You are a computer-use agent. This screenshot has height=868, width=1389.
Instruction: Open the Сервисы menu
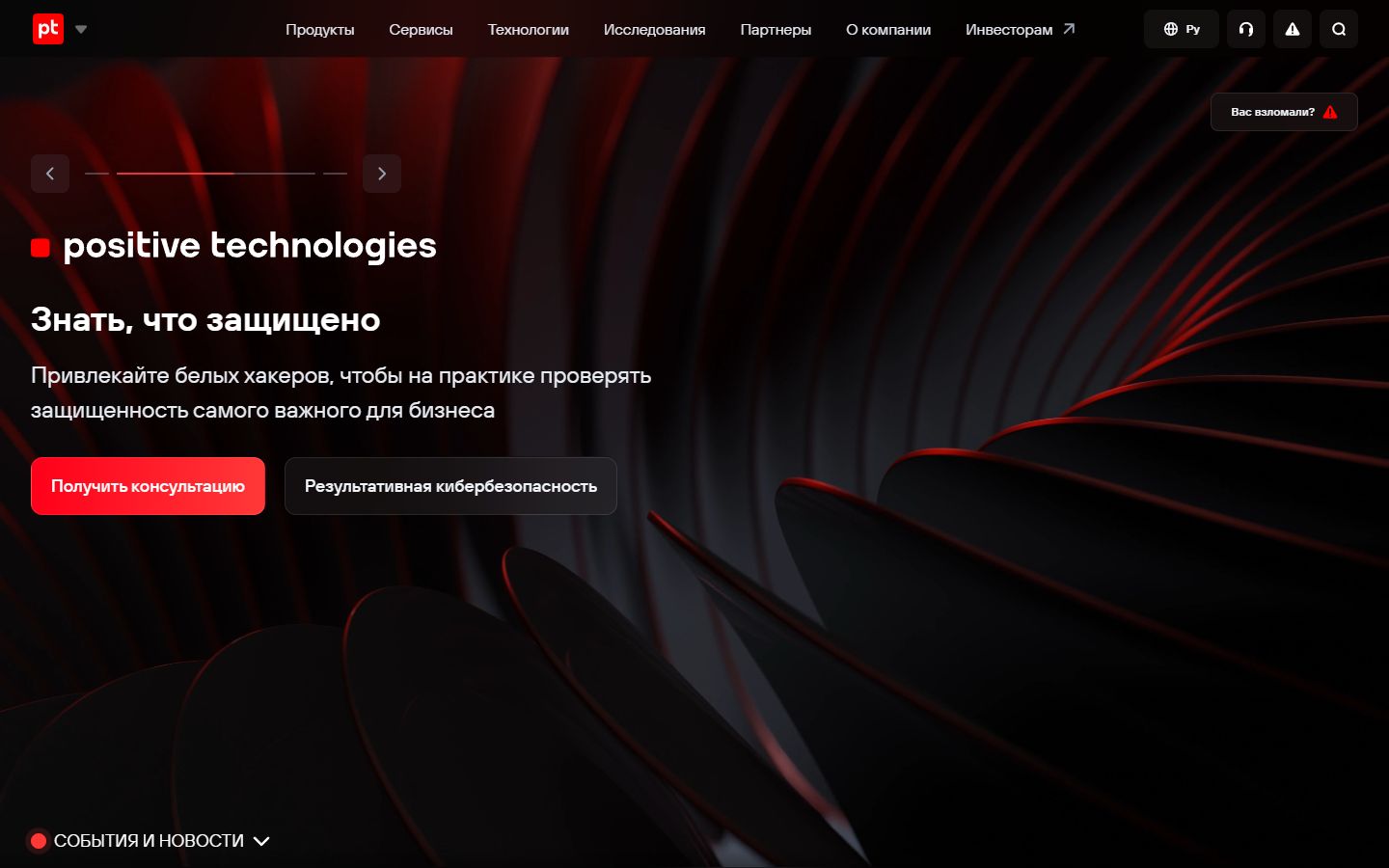pyautogui.click(x=421, y=29)
